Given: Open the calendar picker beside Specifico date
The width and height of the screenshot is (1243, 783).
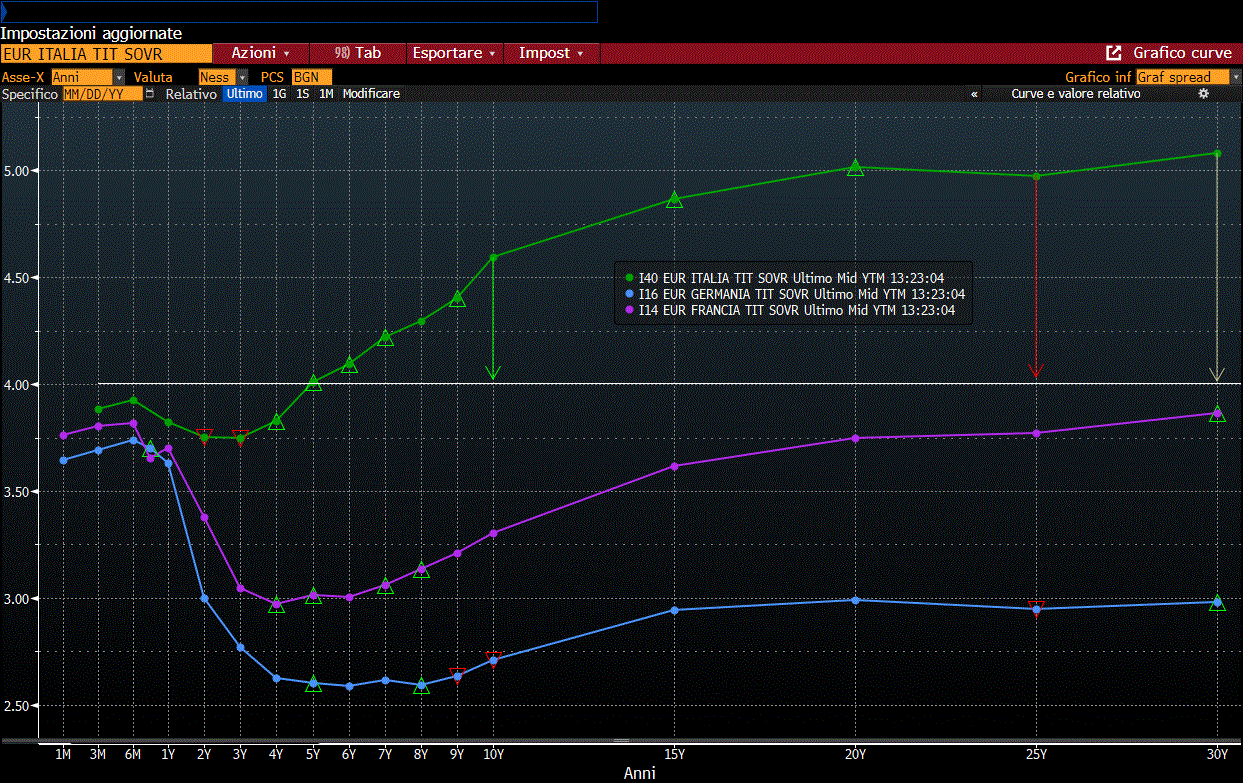Looking at the screenshot, I should pos(150,93).
